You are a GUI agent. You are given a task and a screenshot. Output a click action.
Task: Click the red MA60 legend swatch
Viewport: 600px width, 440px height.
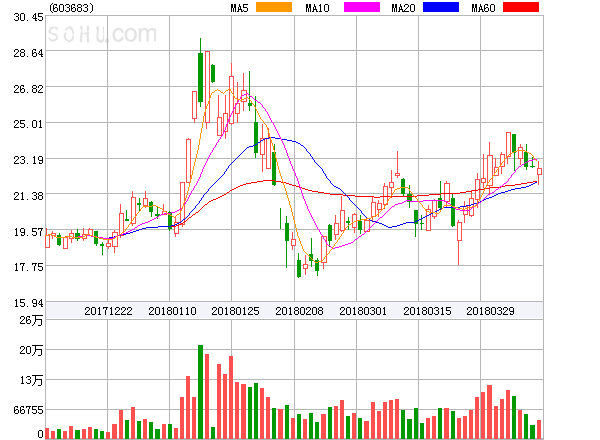coord(521,7)
